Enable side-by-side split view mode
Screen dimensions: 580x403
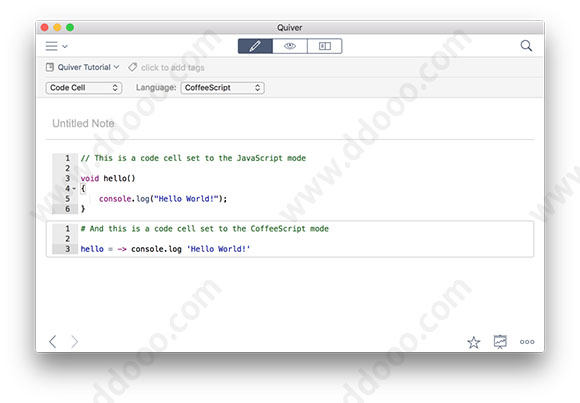(x=324, y=46)
